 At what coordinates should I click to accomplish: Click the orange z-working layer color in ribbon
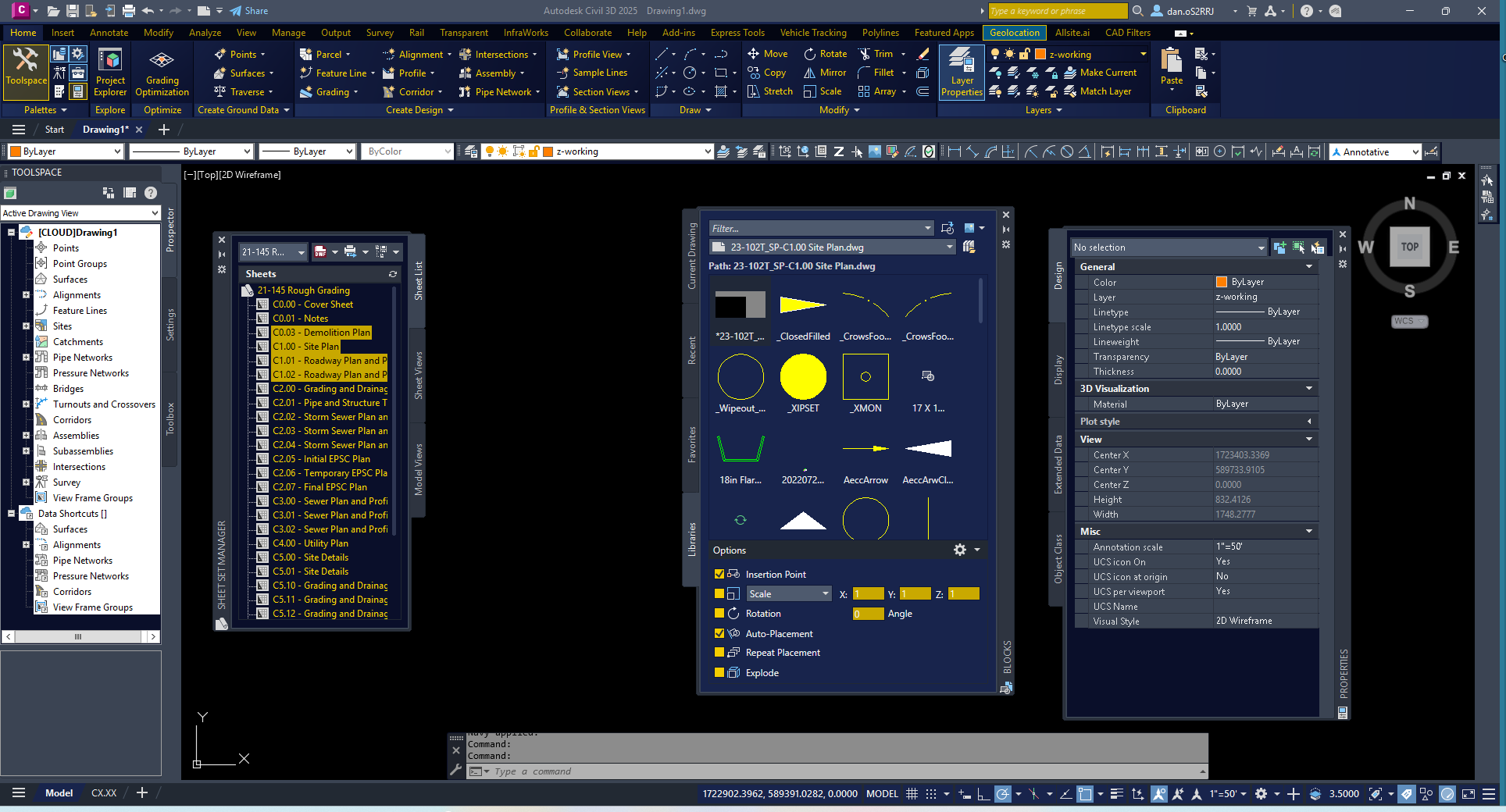1040,54
